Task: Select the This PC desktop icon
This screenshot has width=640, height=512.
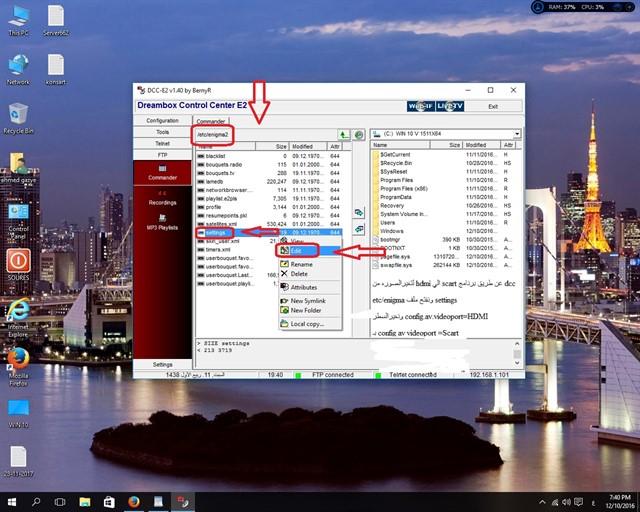Action: coord(18,21)
